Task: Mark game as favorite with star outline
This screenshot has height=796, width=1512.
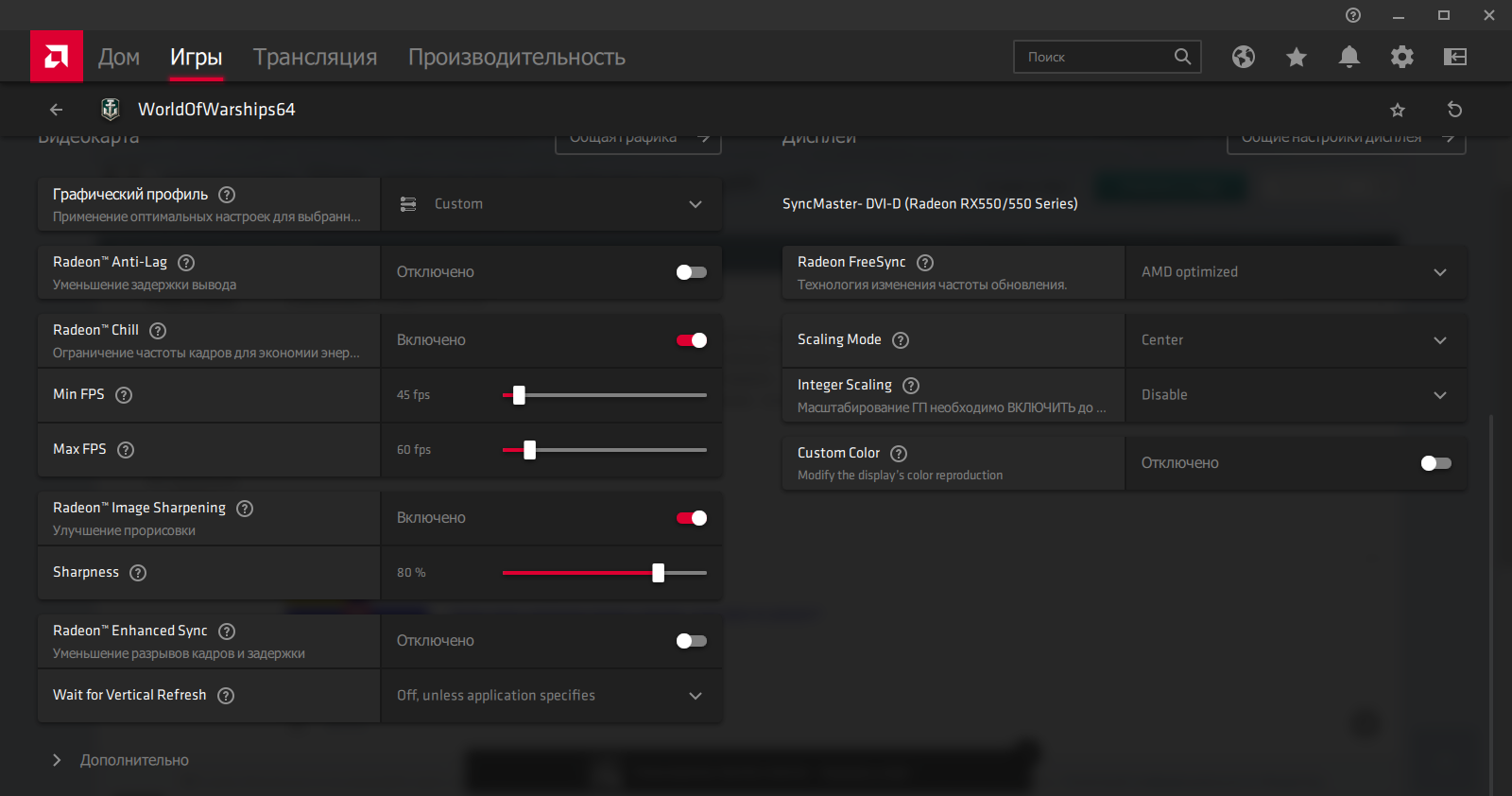Action: (1398, 110)
